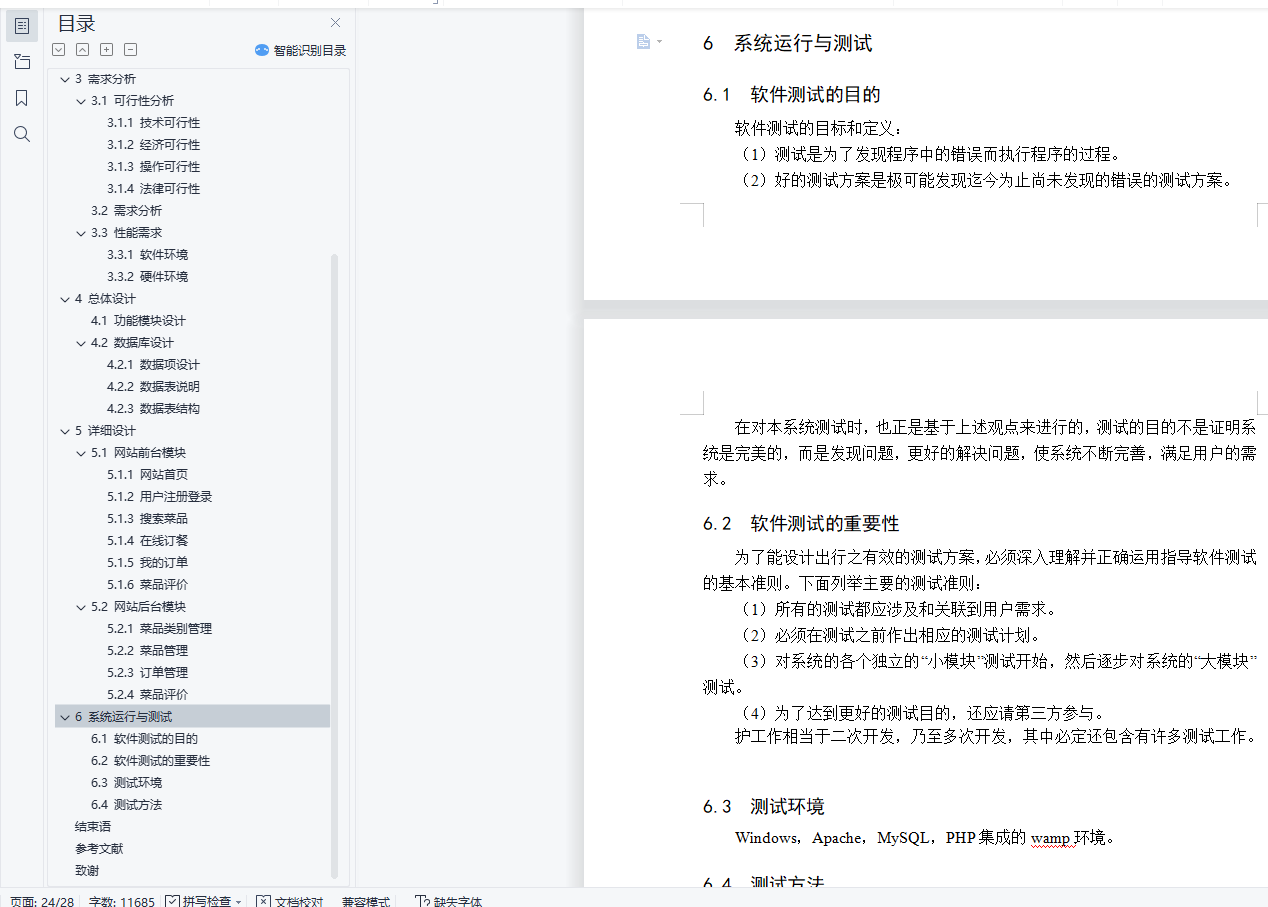Collapse the 3.1 可行性分析 node
The image size is (1268, 907).
81,101
